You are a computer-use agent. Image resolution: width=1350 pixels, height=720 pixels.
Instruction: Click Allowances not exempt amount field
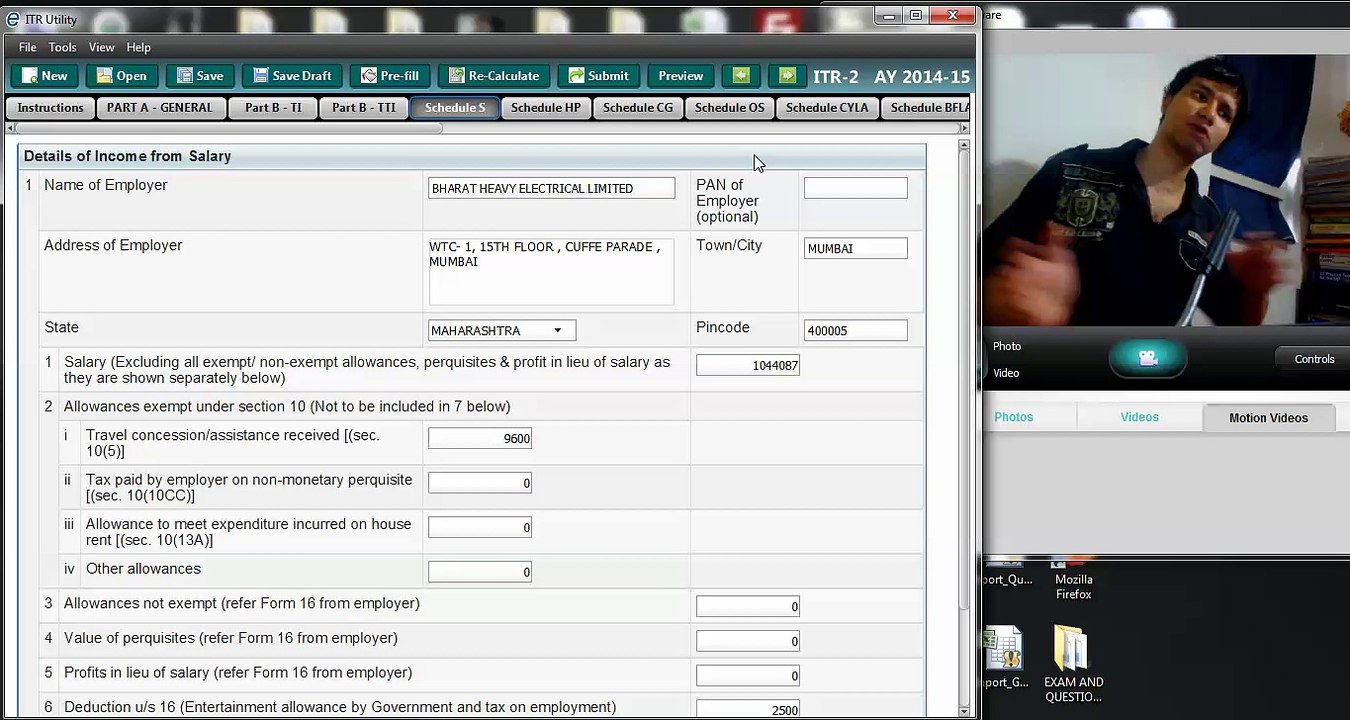click(747, 606)
